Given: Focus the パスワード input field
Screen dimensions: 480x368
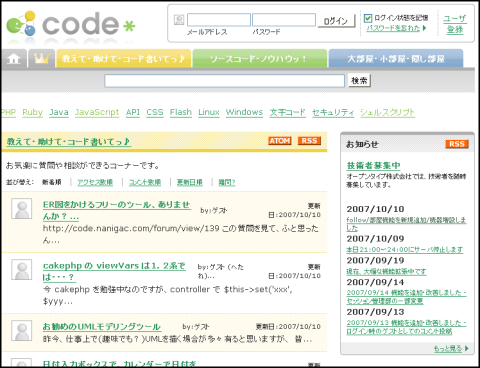Looking at the screenshot, I should (284, 20).
